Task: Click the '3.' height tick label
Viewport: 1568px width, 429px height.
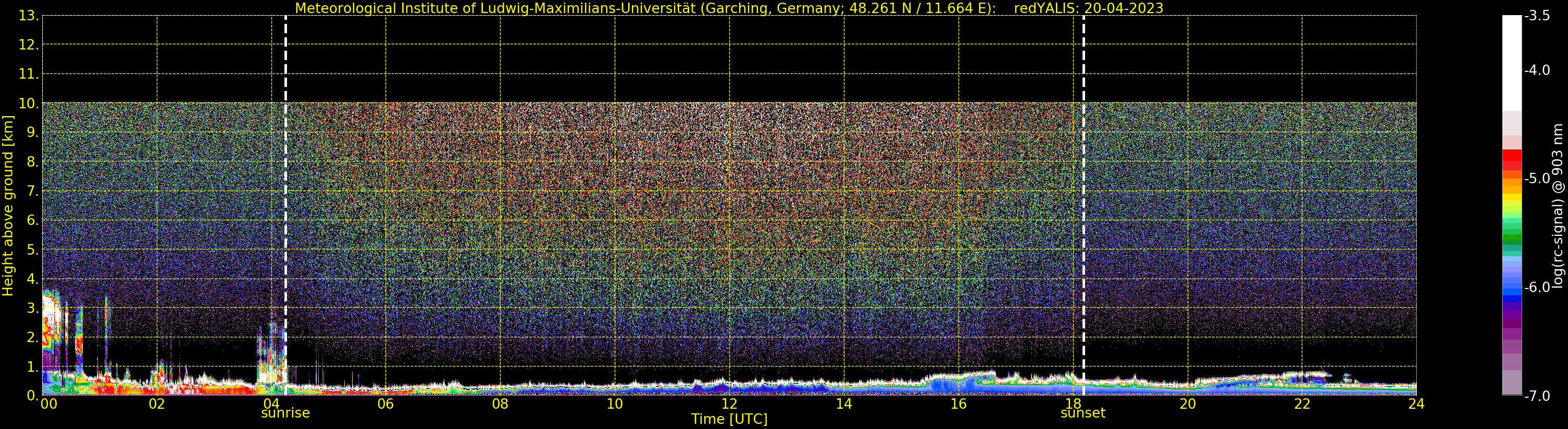Action: (x=32, y=308)
